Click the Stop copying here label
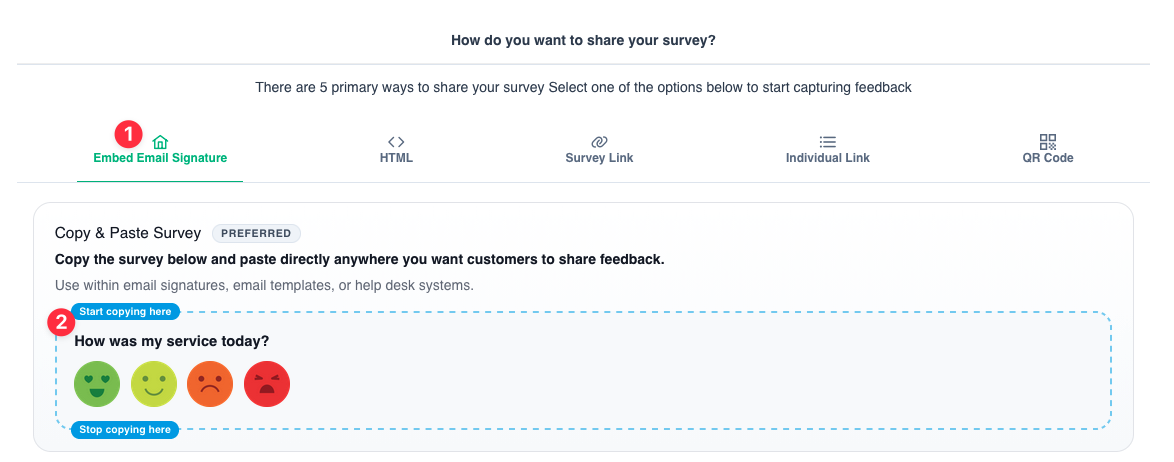1174x462 pixels. 125,430
